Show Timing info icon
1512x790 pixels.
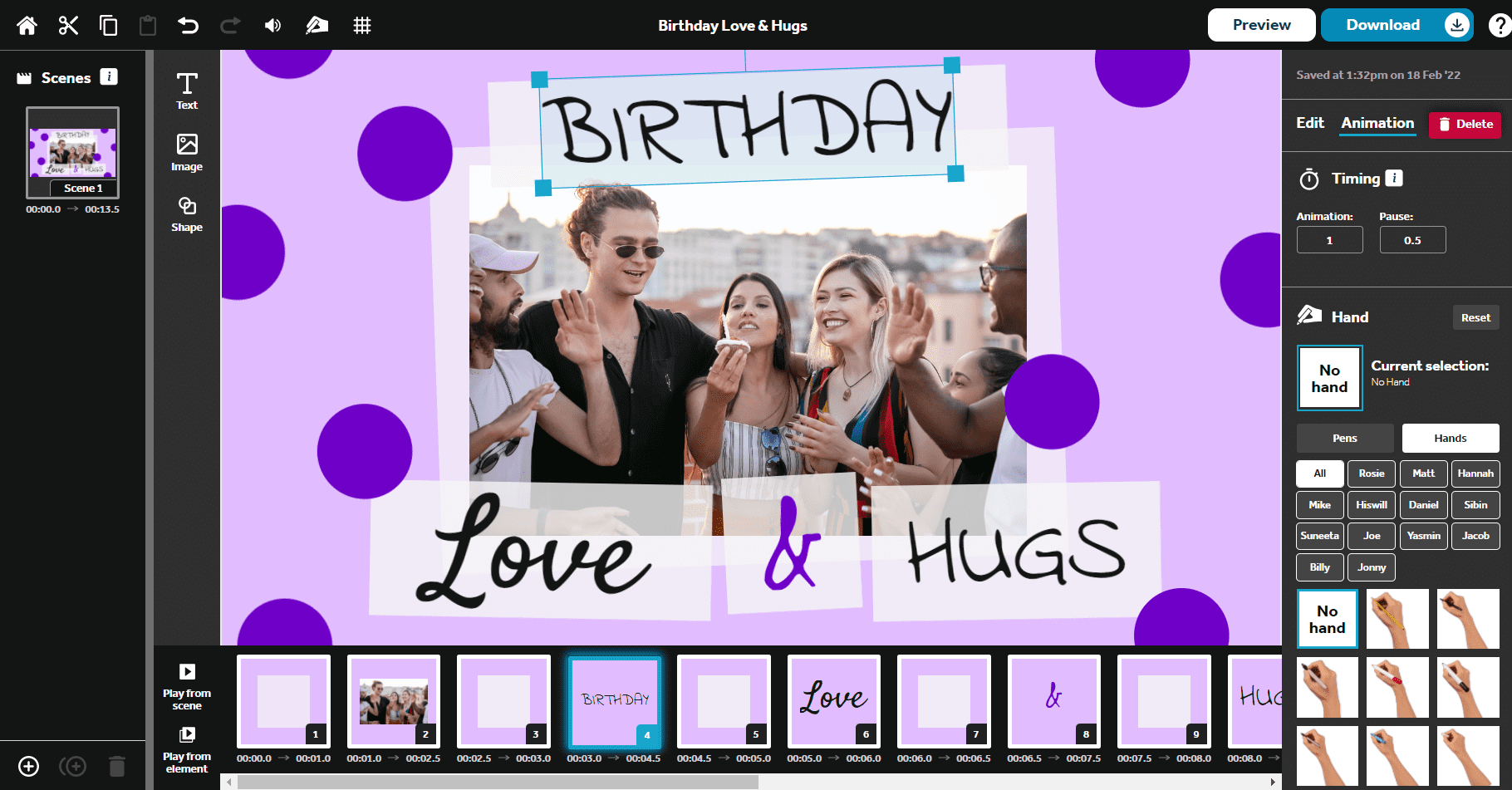[x=1394, y=178]
